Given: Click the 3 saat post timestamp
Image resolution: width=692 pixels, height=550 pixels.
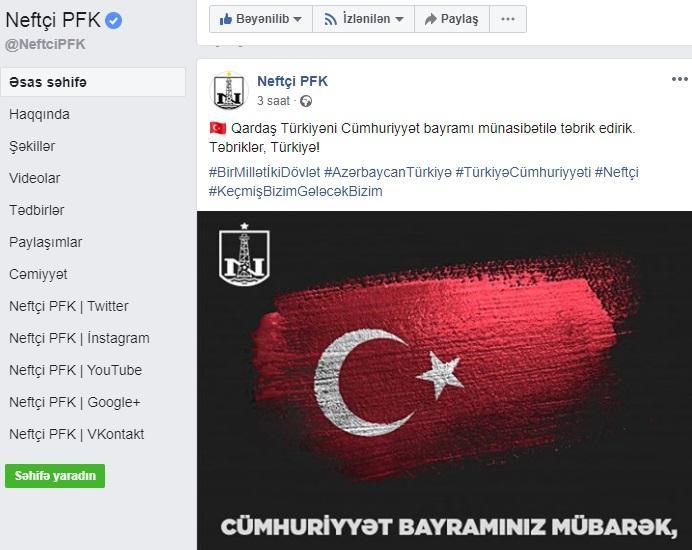Looking at the screenshot, I should pos(273,101).
